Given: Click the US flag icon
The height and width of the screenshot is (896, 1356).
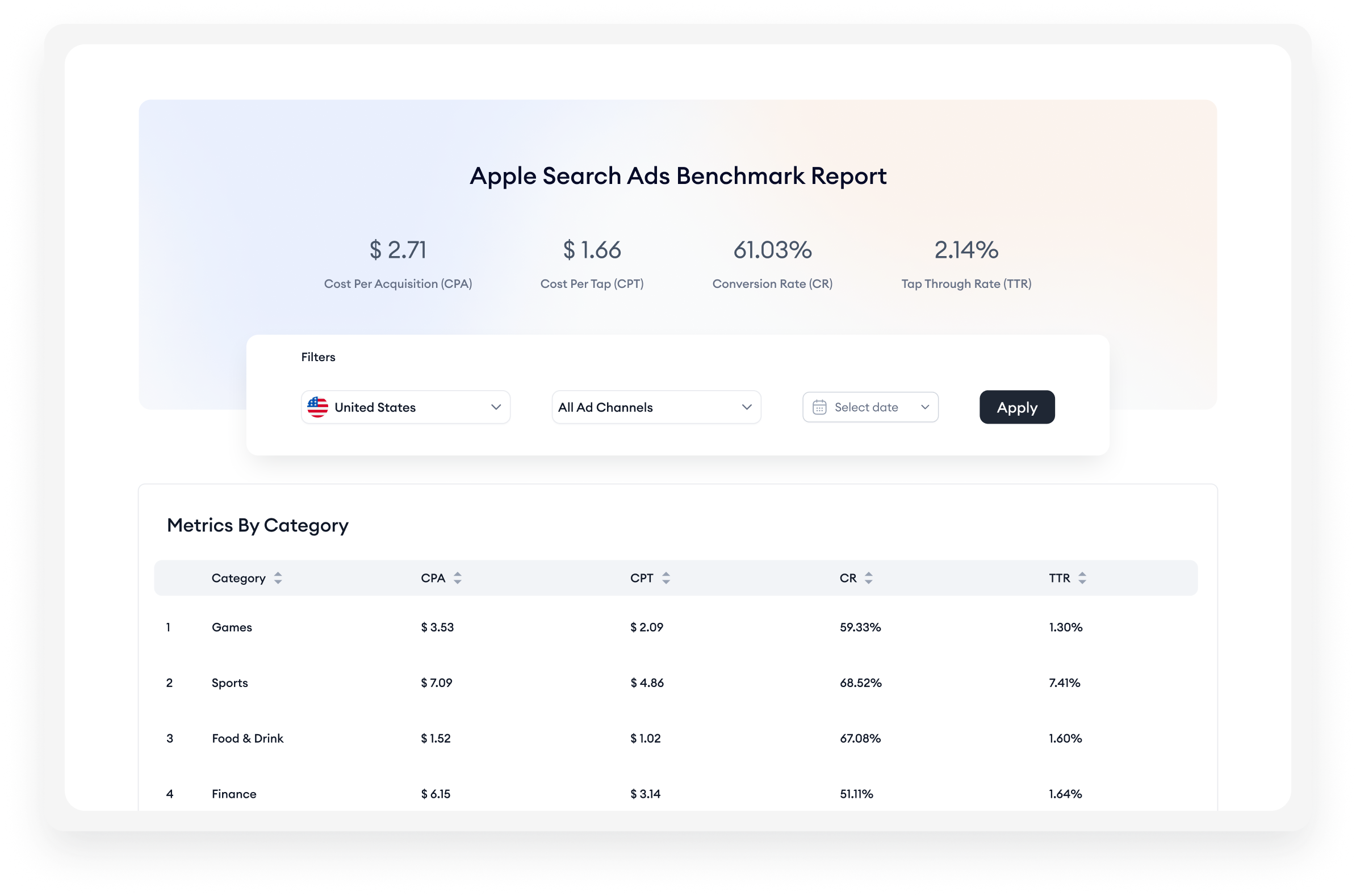Looking at the screenshot, I should pos(318,407).
